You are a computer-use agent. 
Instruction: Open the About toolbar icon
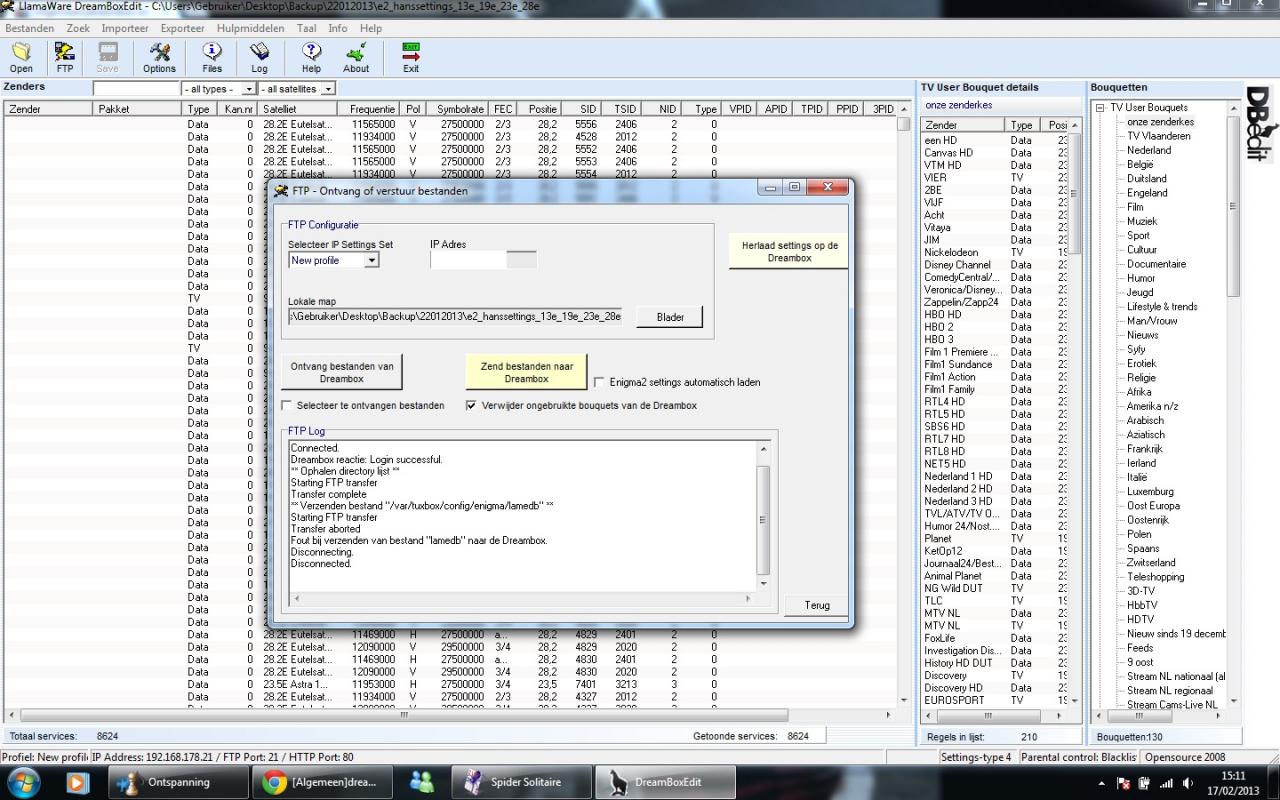[x=356, y=58]
